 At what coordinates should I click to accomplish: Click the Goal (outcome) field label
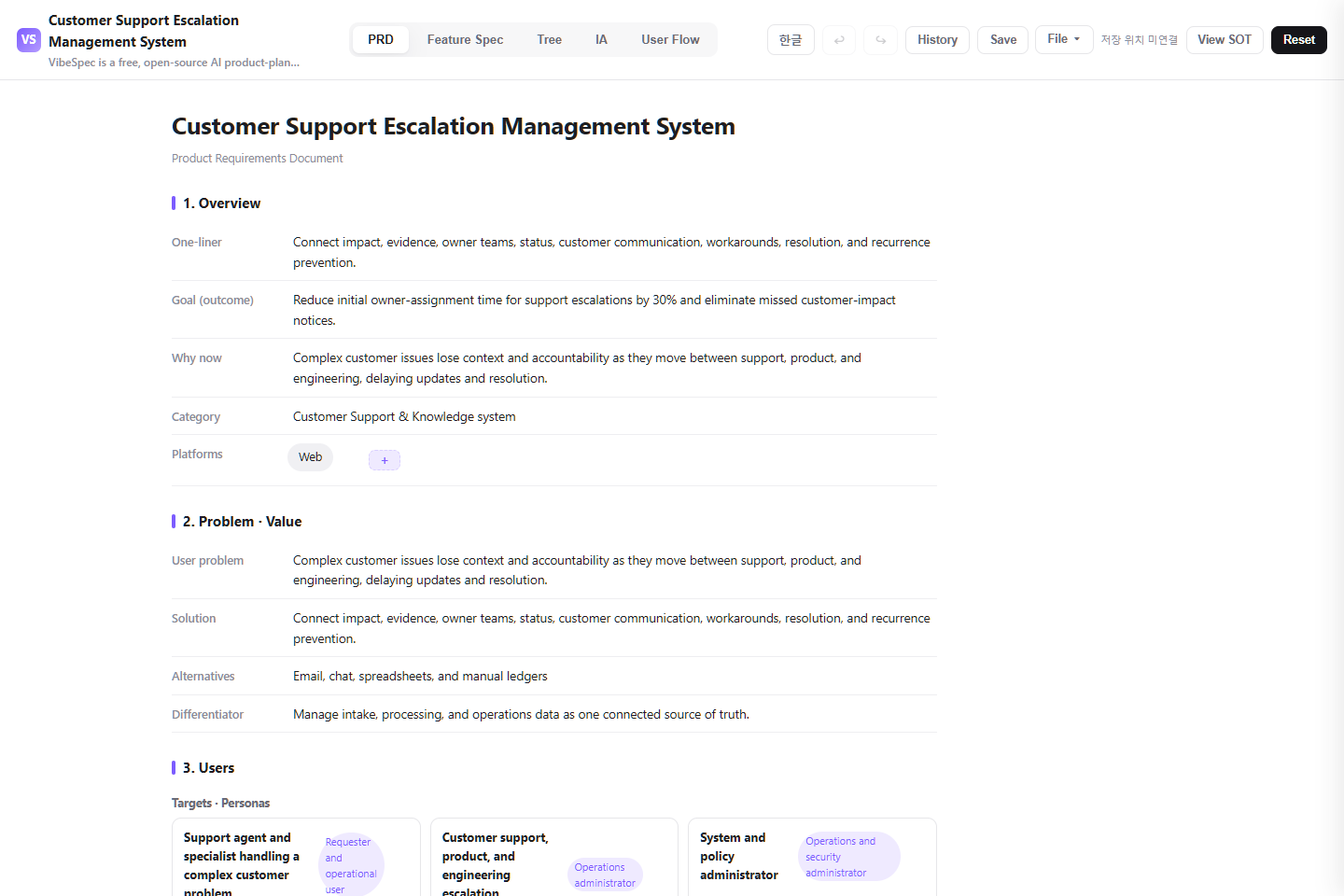213,301
